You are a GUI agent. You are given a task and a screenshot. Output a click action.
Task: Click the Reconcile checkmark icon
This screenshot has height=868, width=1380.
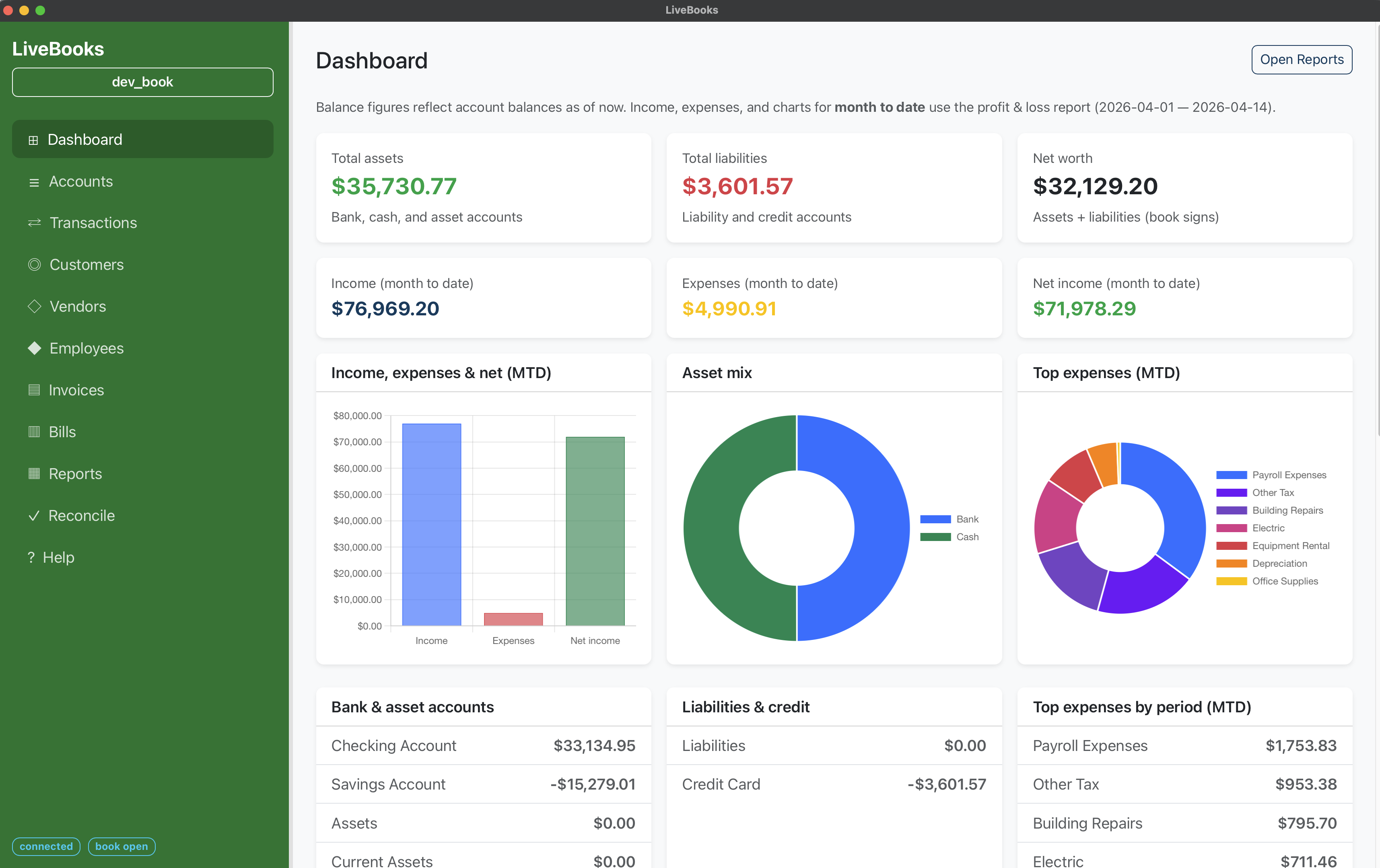pos(34,516)
